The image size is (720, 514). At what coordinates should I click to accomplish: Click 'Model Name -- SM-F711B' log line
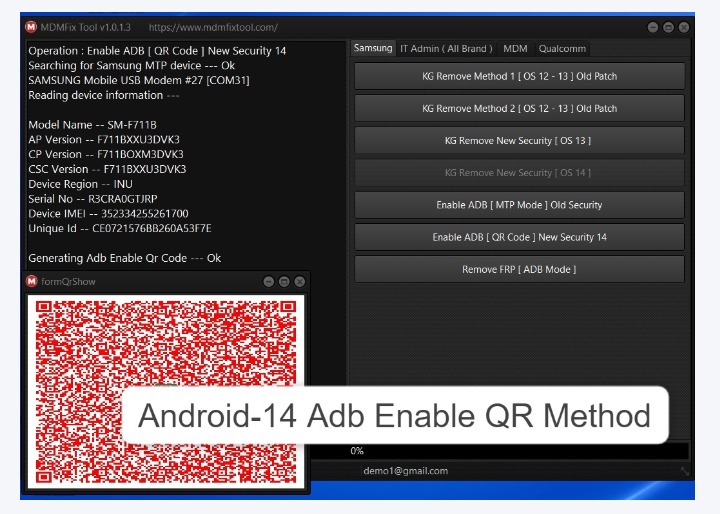[92, 124]
